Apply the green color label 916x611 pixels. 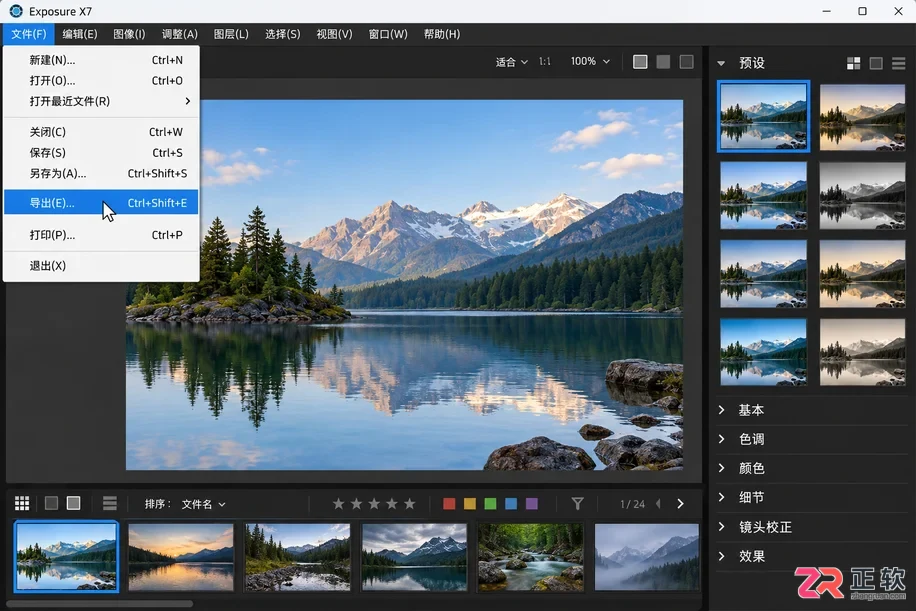point(490,504)
